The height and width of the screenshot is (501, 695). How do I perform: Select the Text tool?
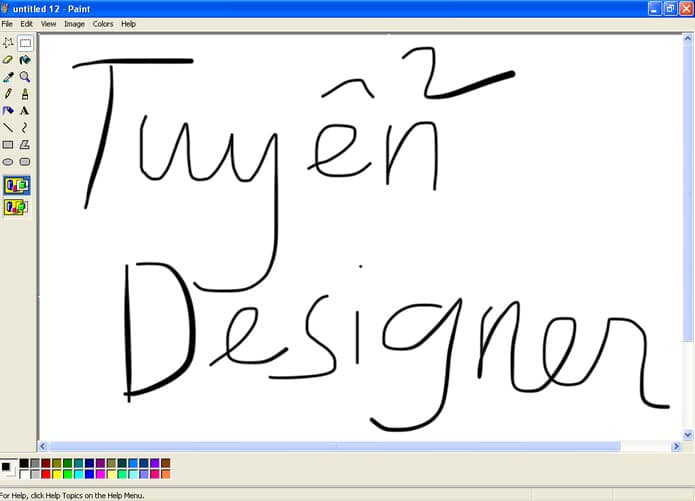coord(25,111)
